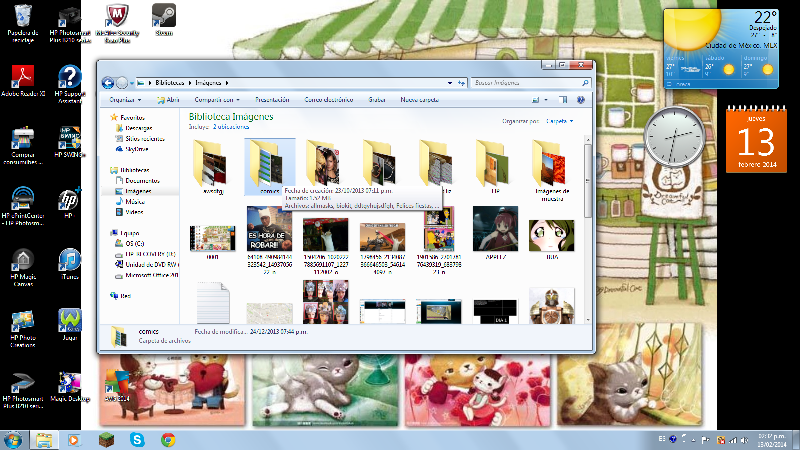
Task: Click the orange calendar gadget
Action: pos(756,139)
